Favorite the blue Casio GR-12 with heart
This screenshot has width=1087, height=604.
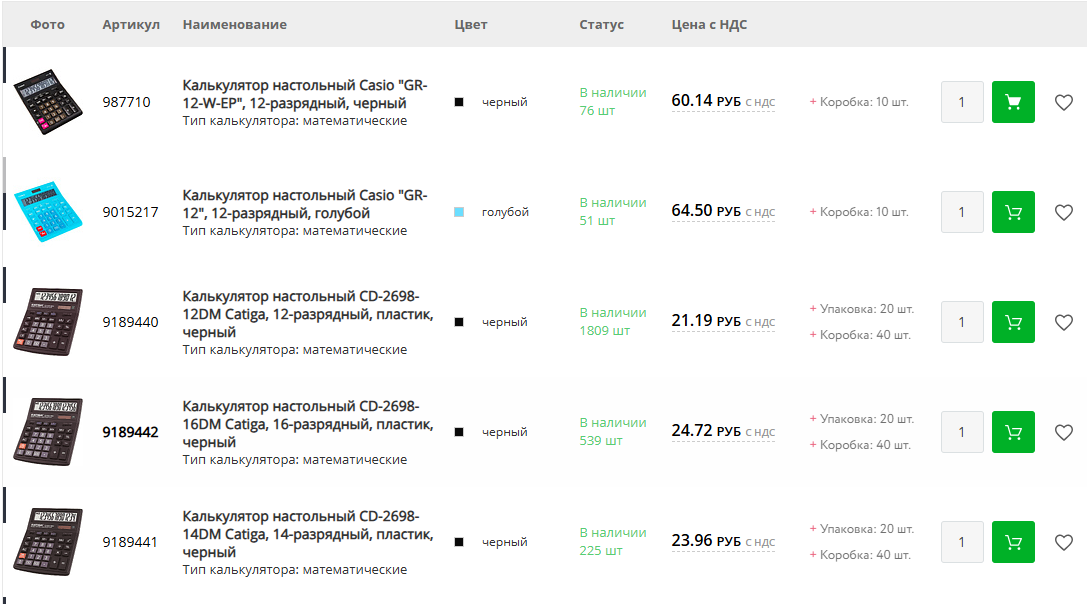pos(1064,212)
